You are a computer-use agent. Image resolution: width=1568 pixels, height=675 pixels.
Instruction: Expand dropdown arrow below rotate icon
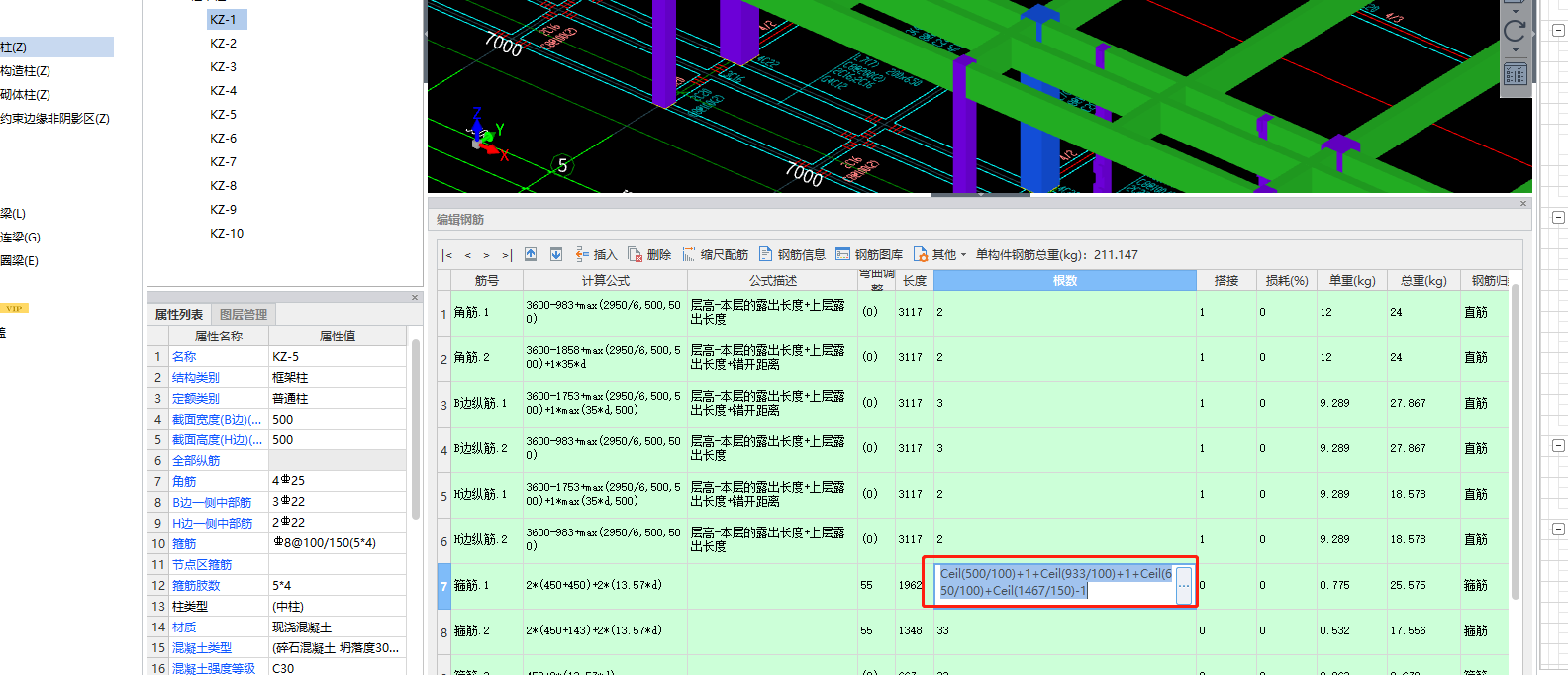point(1515,50)
